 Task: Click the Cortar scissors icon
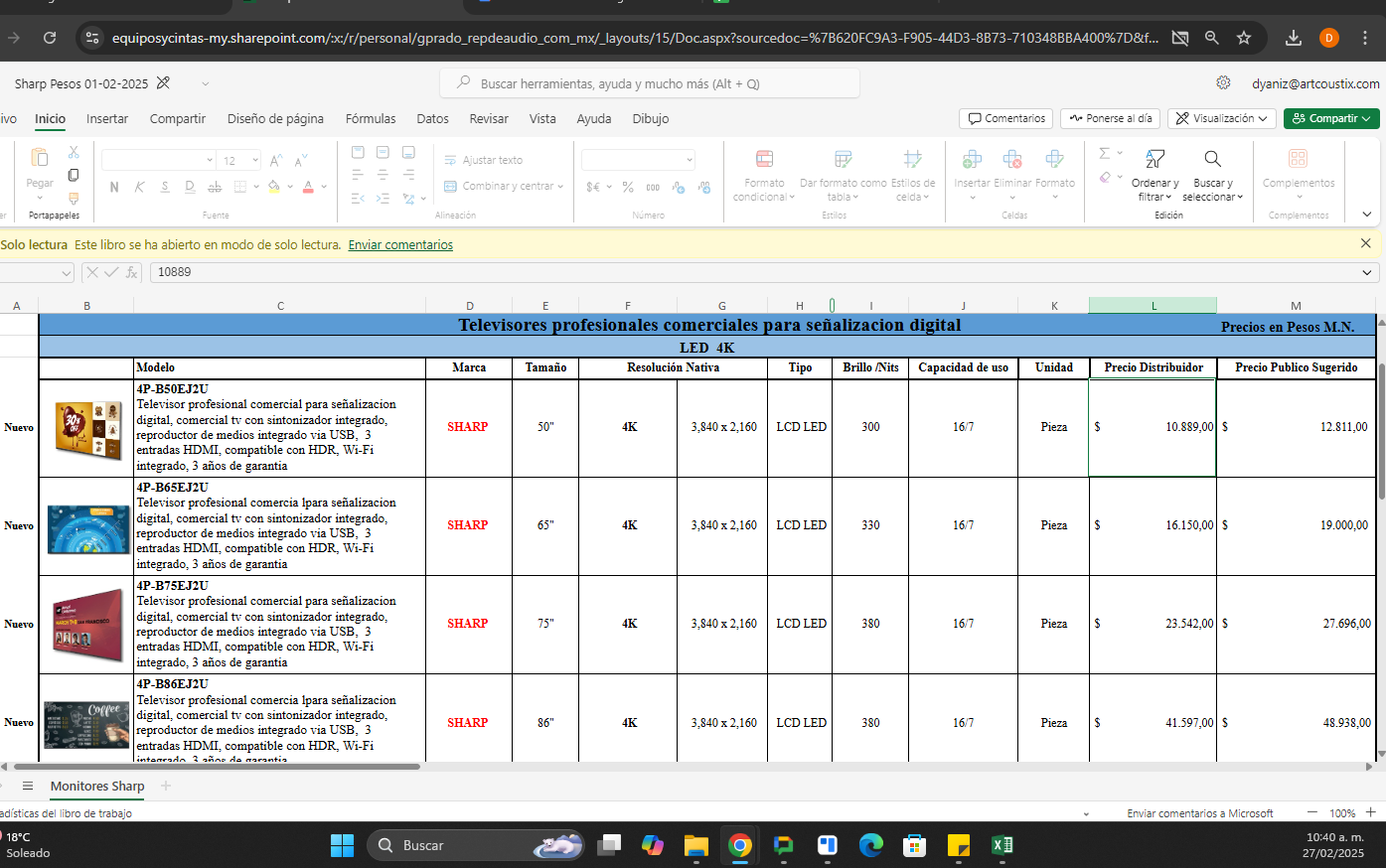point(74,153)
